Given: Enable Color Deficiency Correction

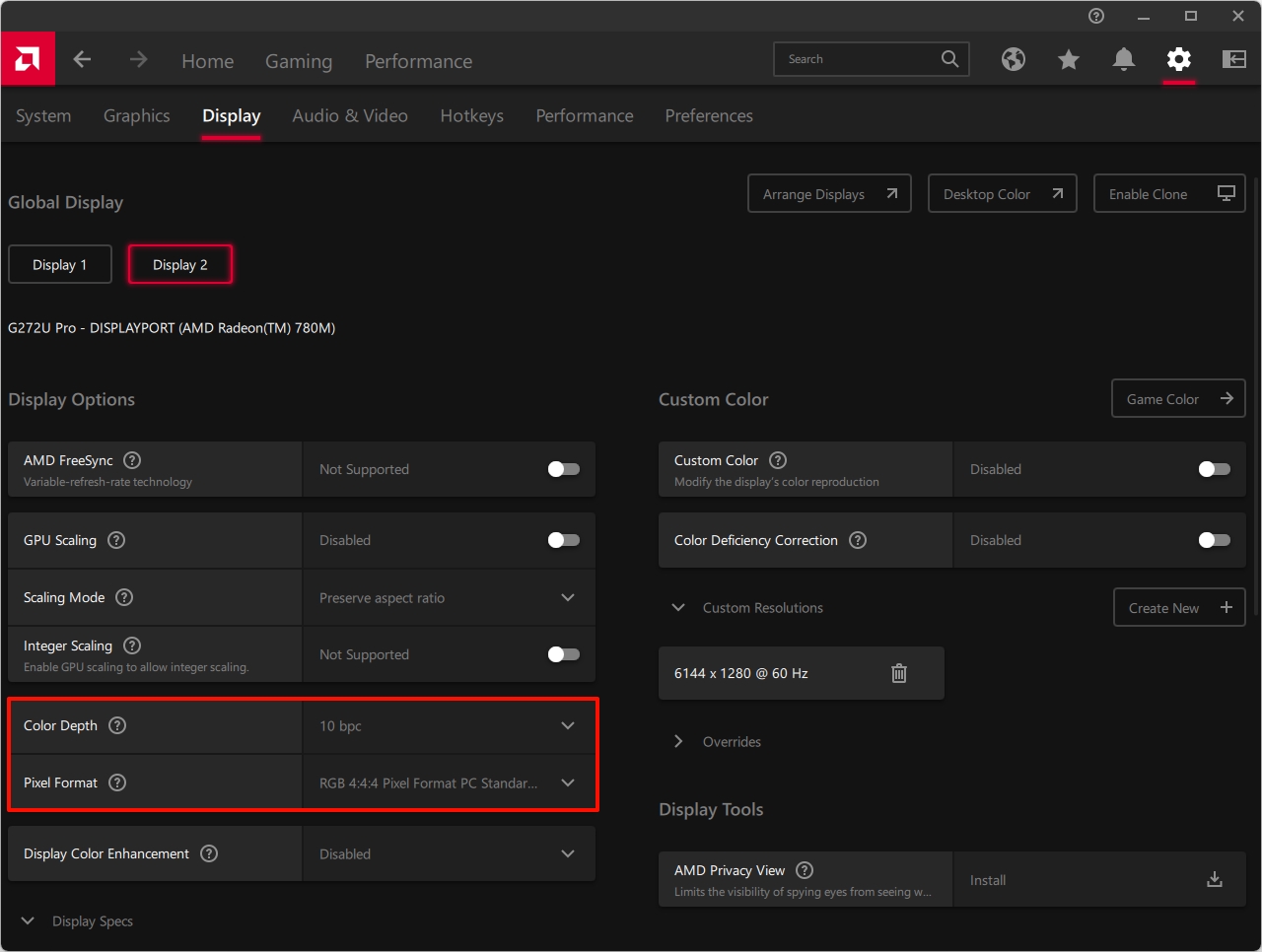Looking at the screenshot, I should click(1214, 540).
